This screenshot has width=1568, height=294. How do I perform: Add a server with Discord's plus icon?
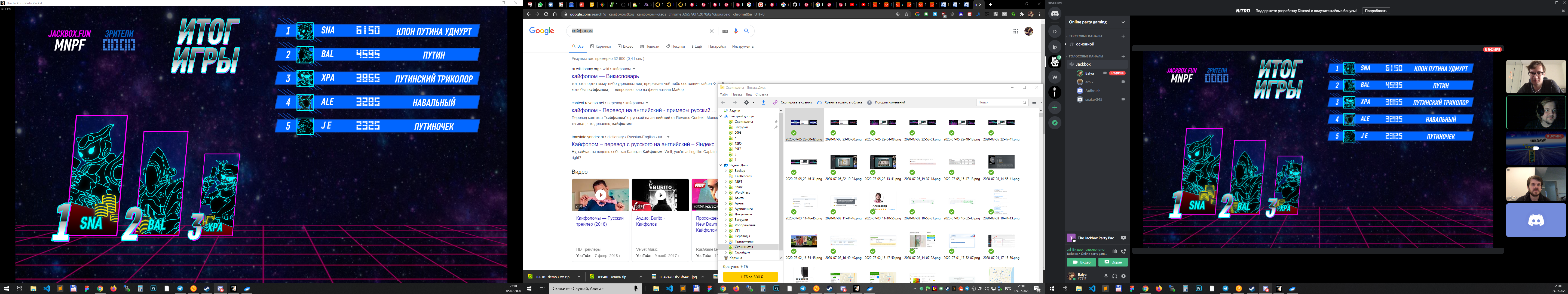tap(1055, 108)
